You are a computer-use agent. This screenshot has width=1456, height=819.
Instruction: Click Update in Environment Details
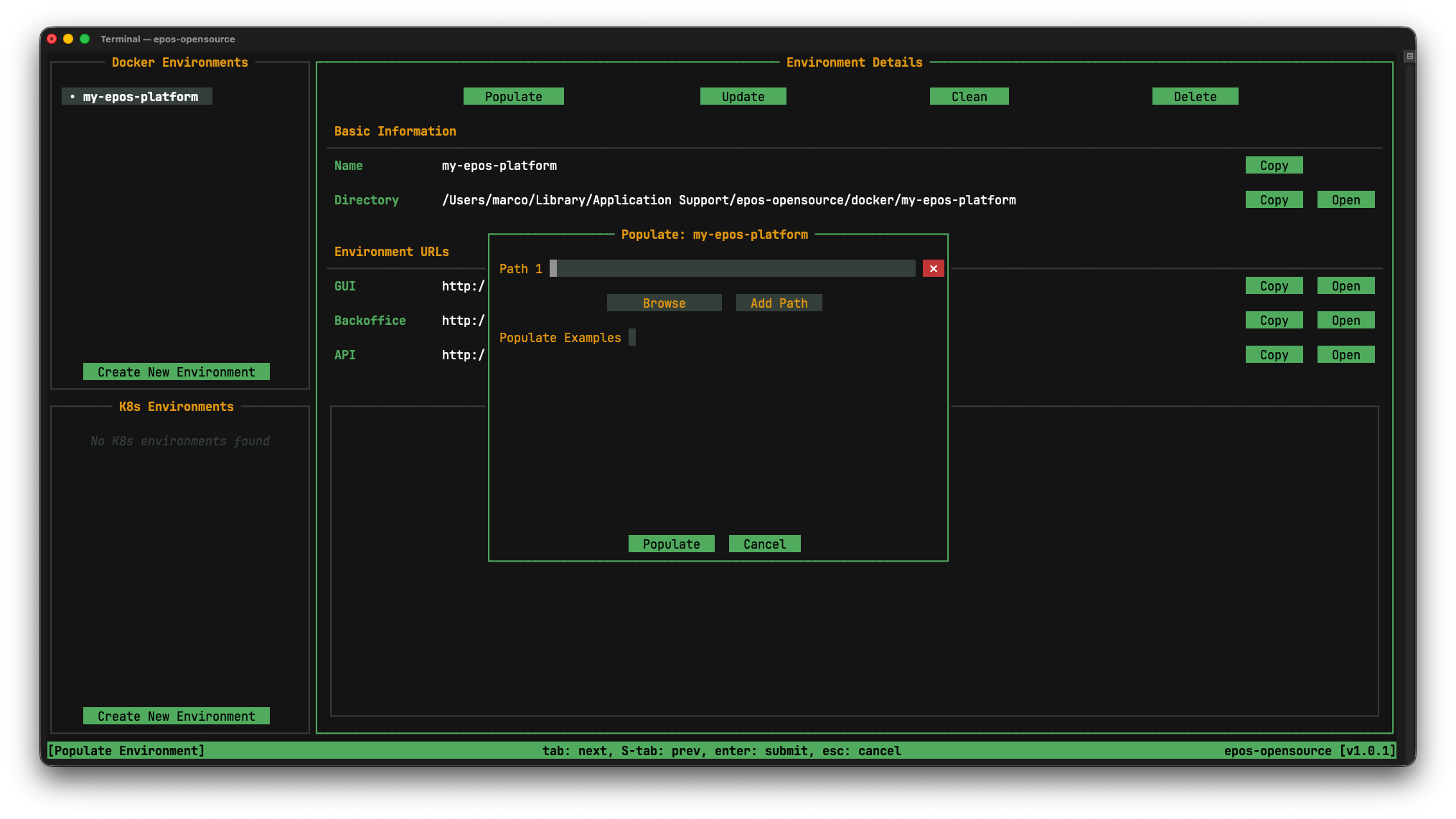pyautogui.click(x=743, y=96)
